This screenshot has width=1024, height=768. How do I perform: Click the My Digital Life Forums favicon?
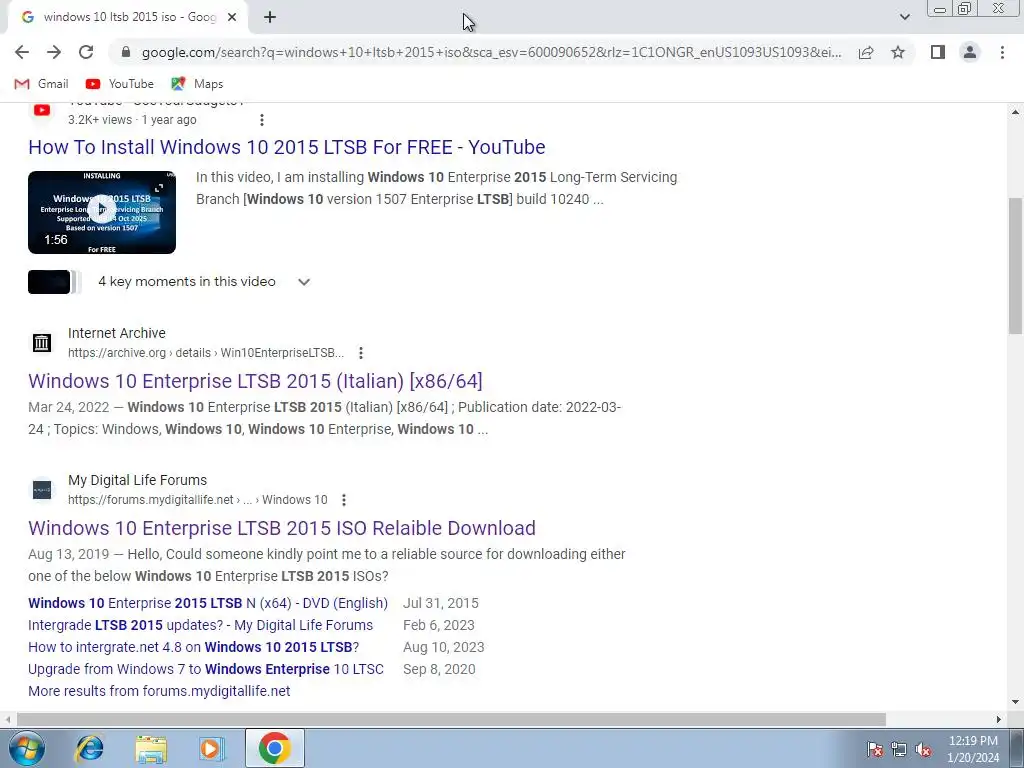tap(42, 490)
